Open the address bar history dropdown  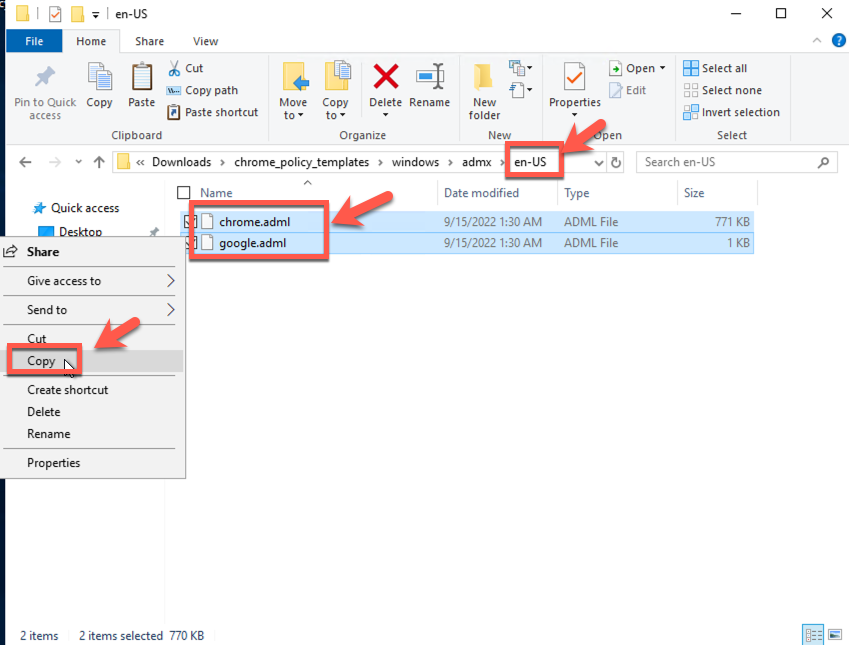click(598, 162)
